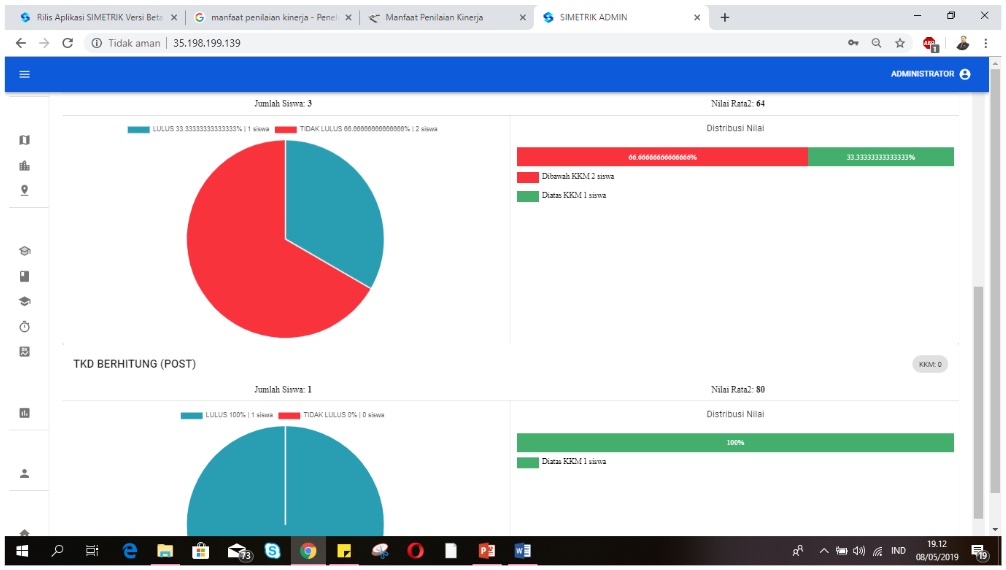Open Chrome three-dot menu
This screenshot has height=570, width=1006.
pos(985,43)
